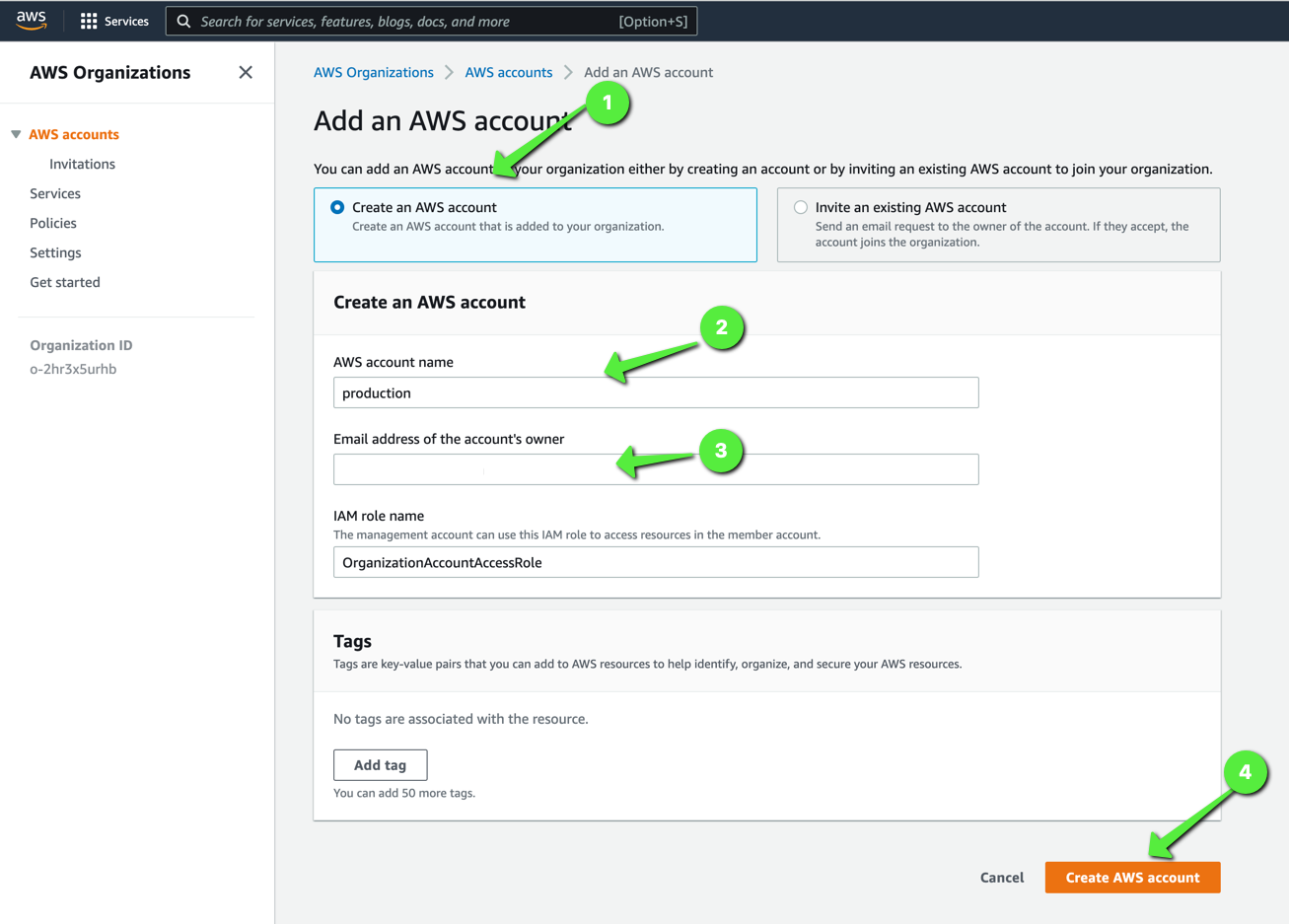1289x924 pixels.
Task: Click 'No tags are associated with the resource.'
Action: [x=461, y=719]
